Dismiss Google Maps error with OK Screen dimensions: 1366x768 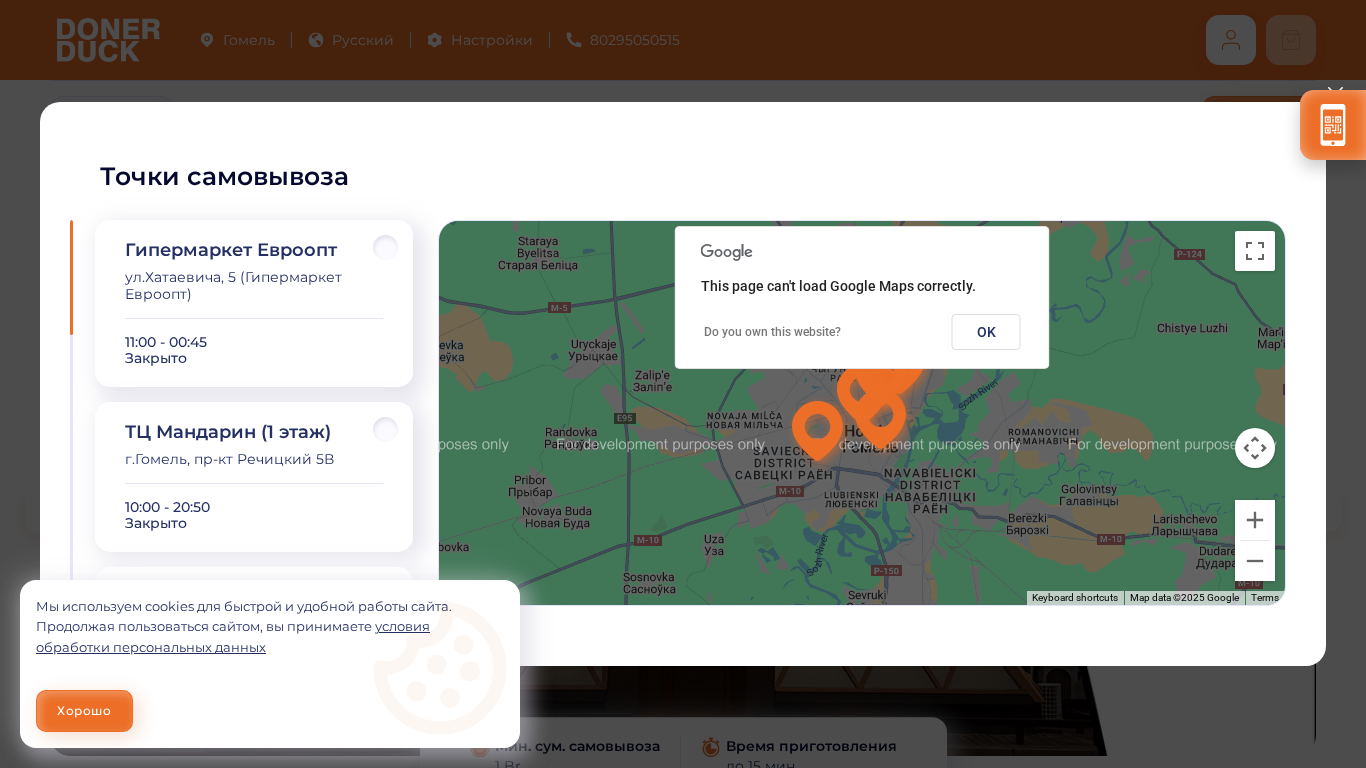point(986,332)
